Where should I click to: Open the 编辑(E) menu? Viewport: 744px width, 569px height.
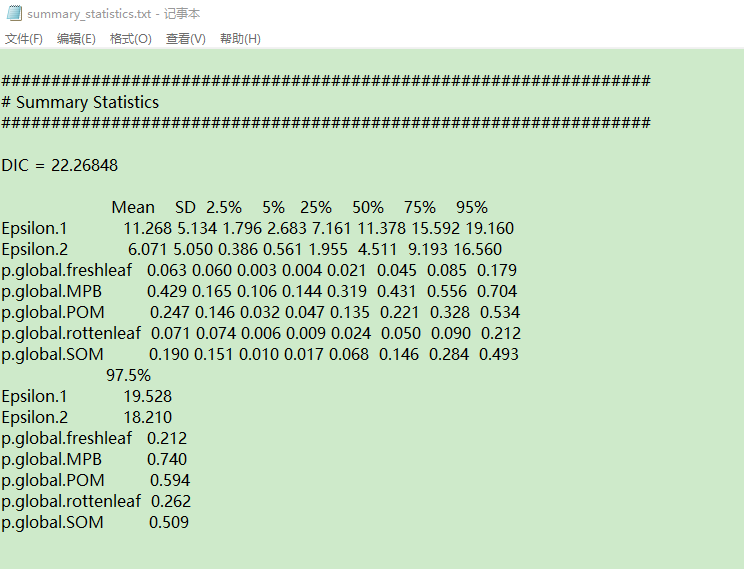click(x=76, y=39)
